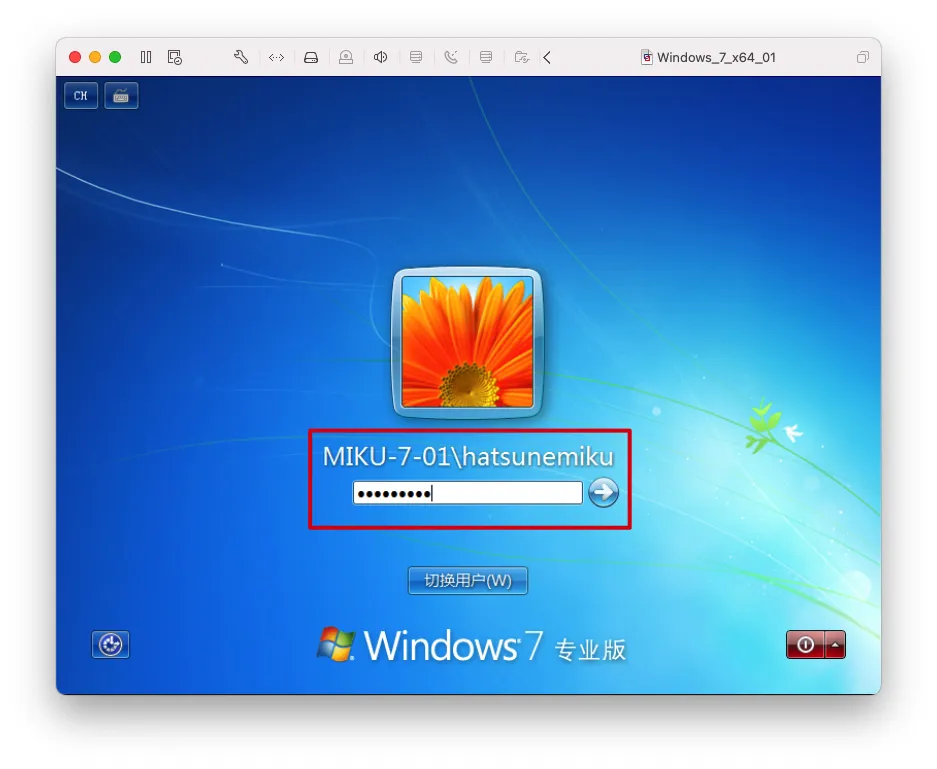Collapse toolbar devices with the chevron
937x769 pixels.
[x=547, y=57]
